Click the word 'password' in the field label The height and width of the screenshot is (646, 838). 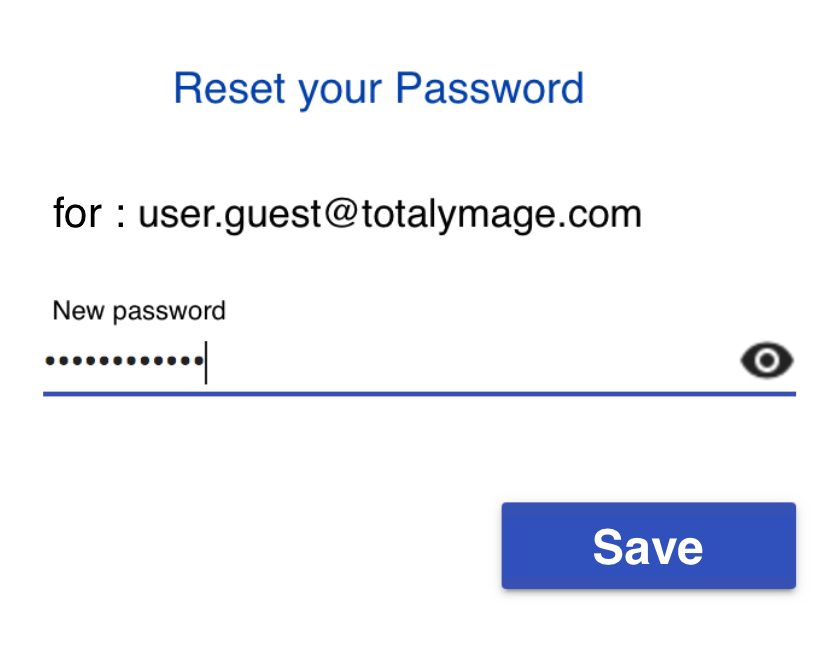[169, 312]
